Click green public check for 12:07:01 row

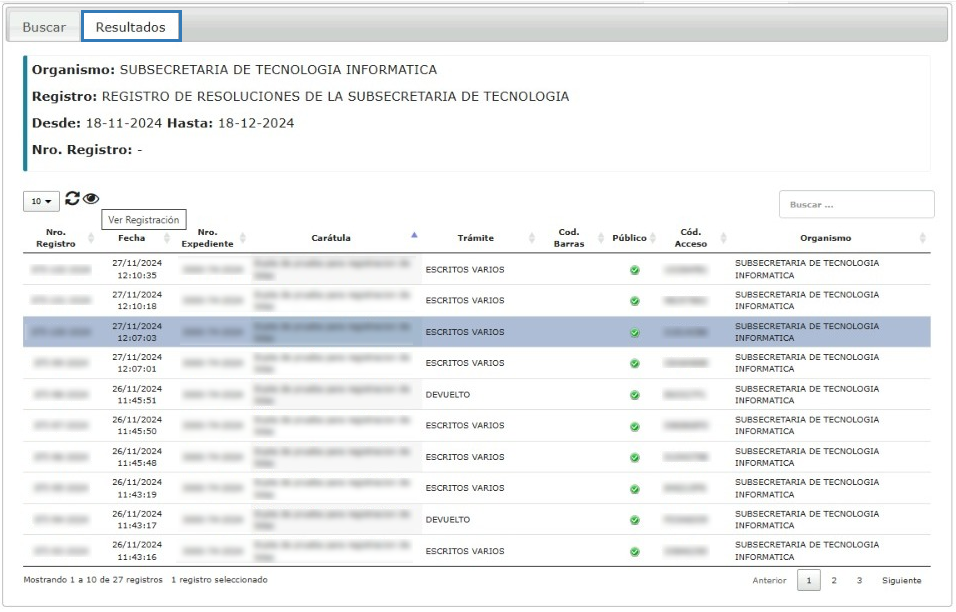point(634,363)
